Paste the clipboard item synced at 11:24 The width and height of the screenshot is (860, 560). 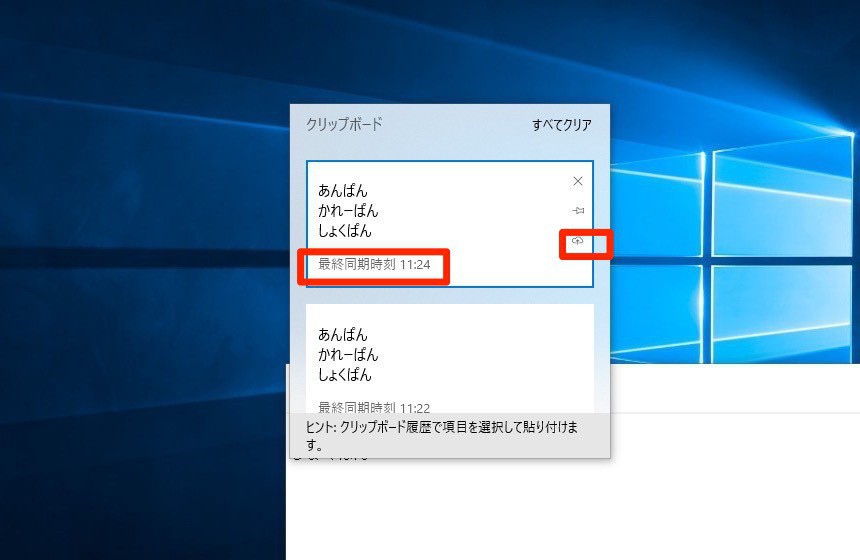450,224
